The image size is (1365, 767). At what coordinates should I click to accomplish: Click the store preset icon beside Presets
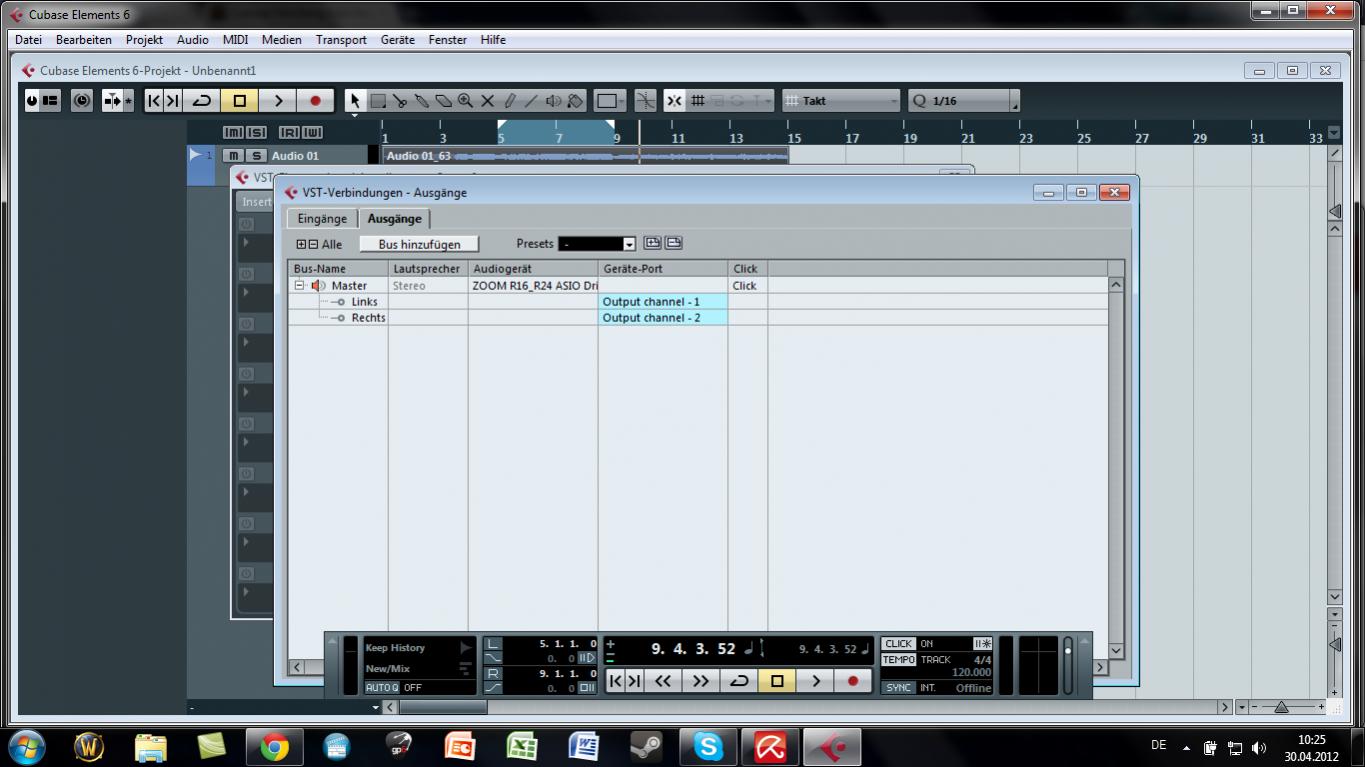coord(652,243)
